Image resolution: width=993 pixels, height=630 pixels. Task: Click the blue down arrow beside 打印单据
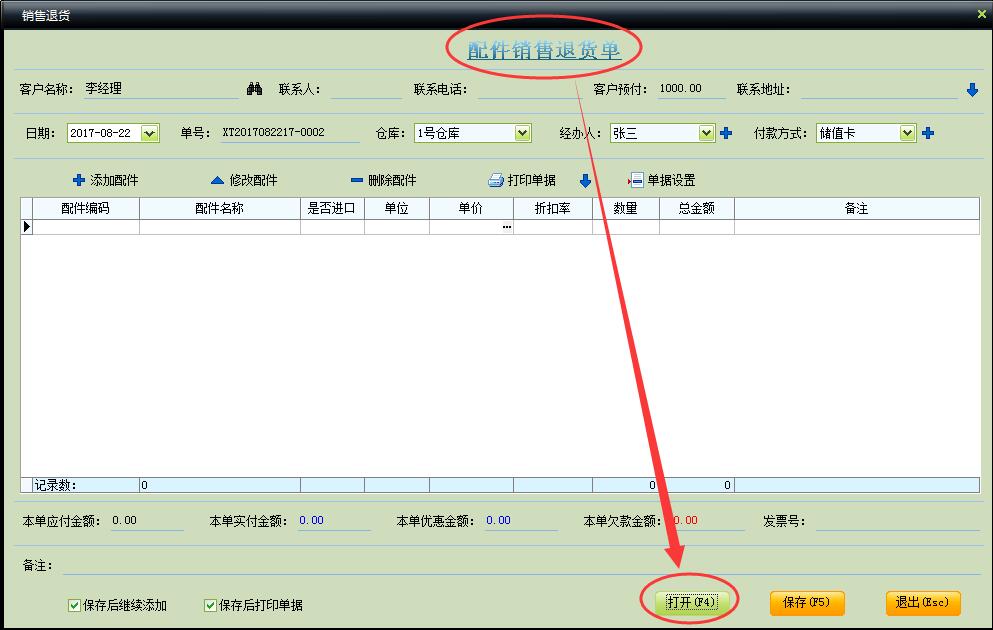(585, 181)
